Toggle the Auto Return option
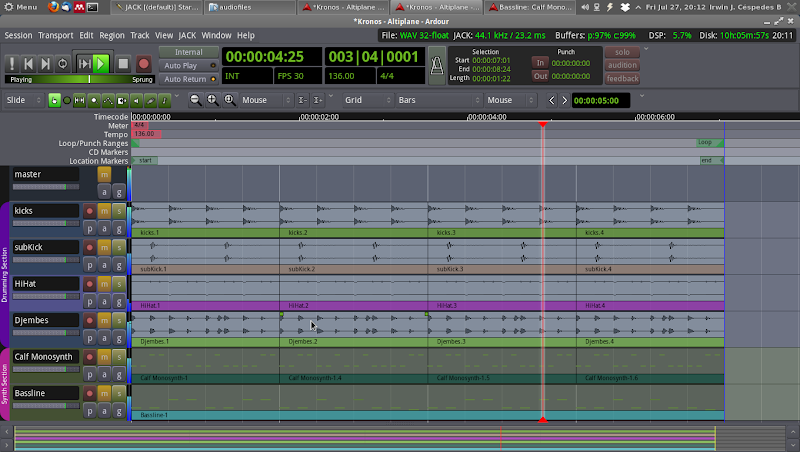Viewport: 800px width, 452px height. pos(187,79)
